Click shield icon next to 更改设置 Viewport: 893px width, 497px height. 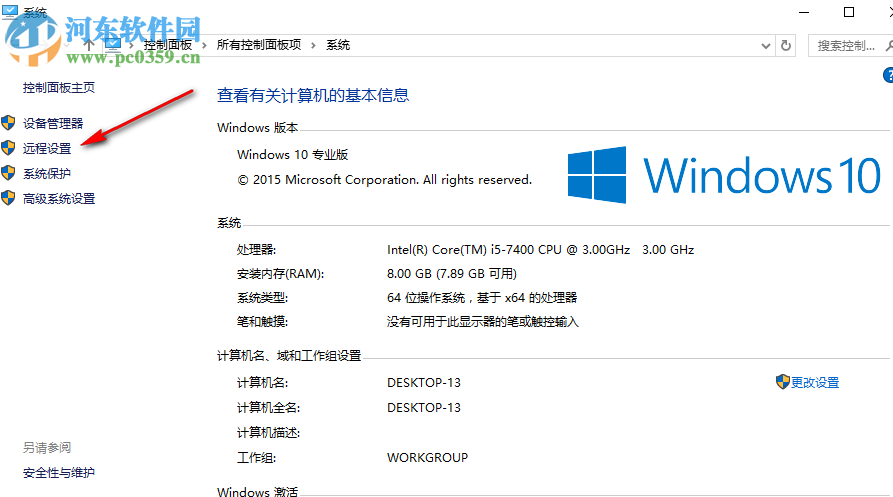783,381
